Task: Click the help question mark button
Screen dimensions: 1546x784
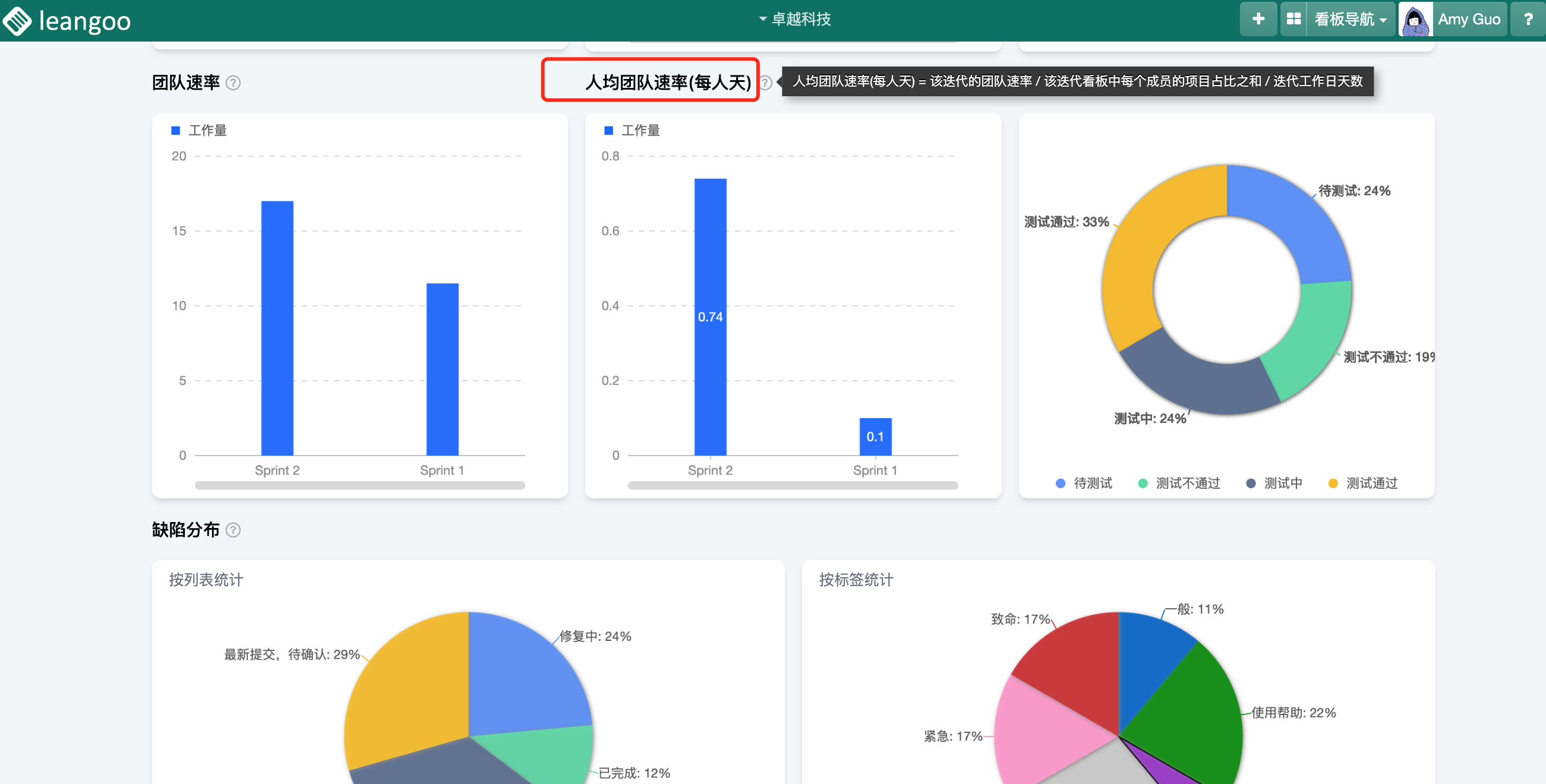Action: 1528,19
